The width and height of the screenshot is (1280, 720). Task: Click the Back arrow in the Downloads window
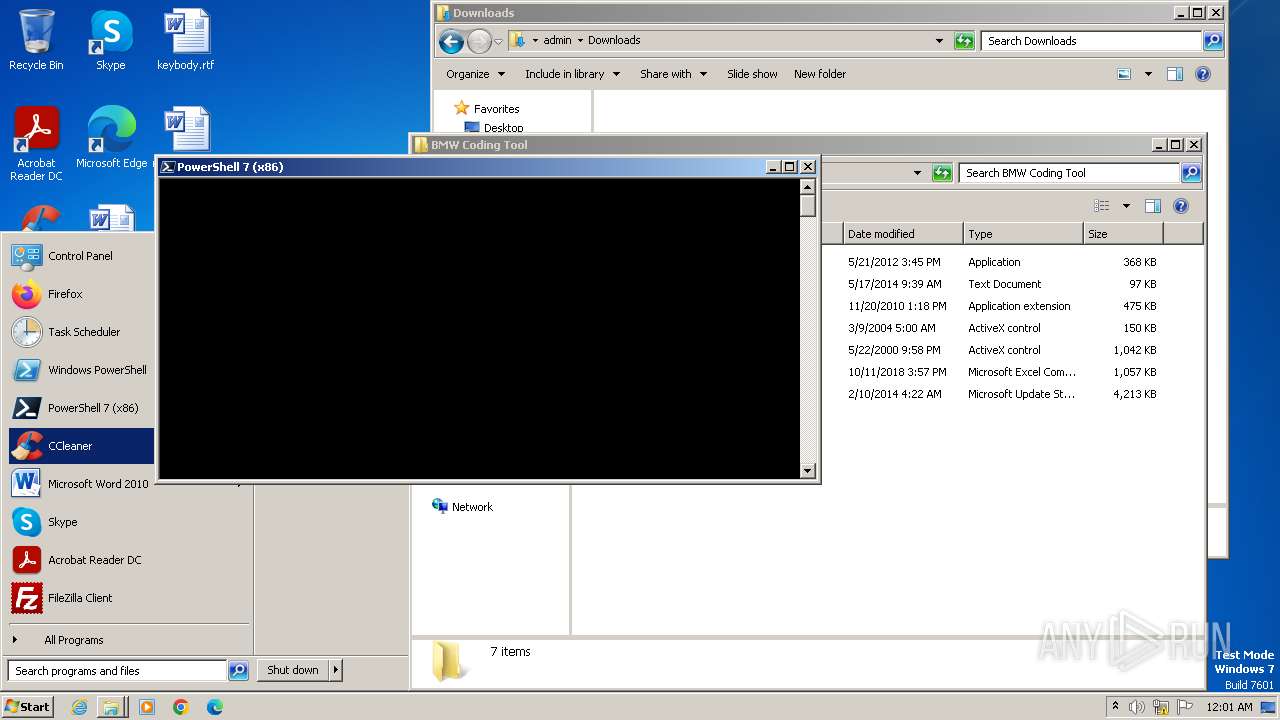[451, 41]
